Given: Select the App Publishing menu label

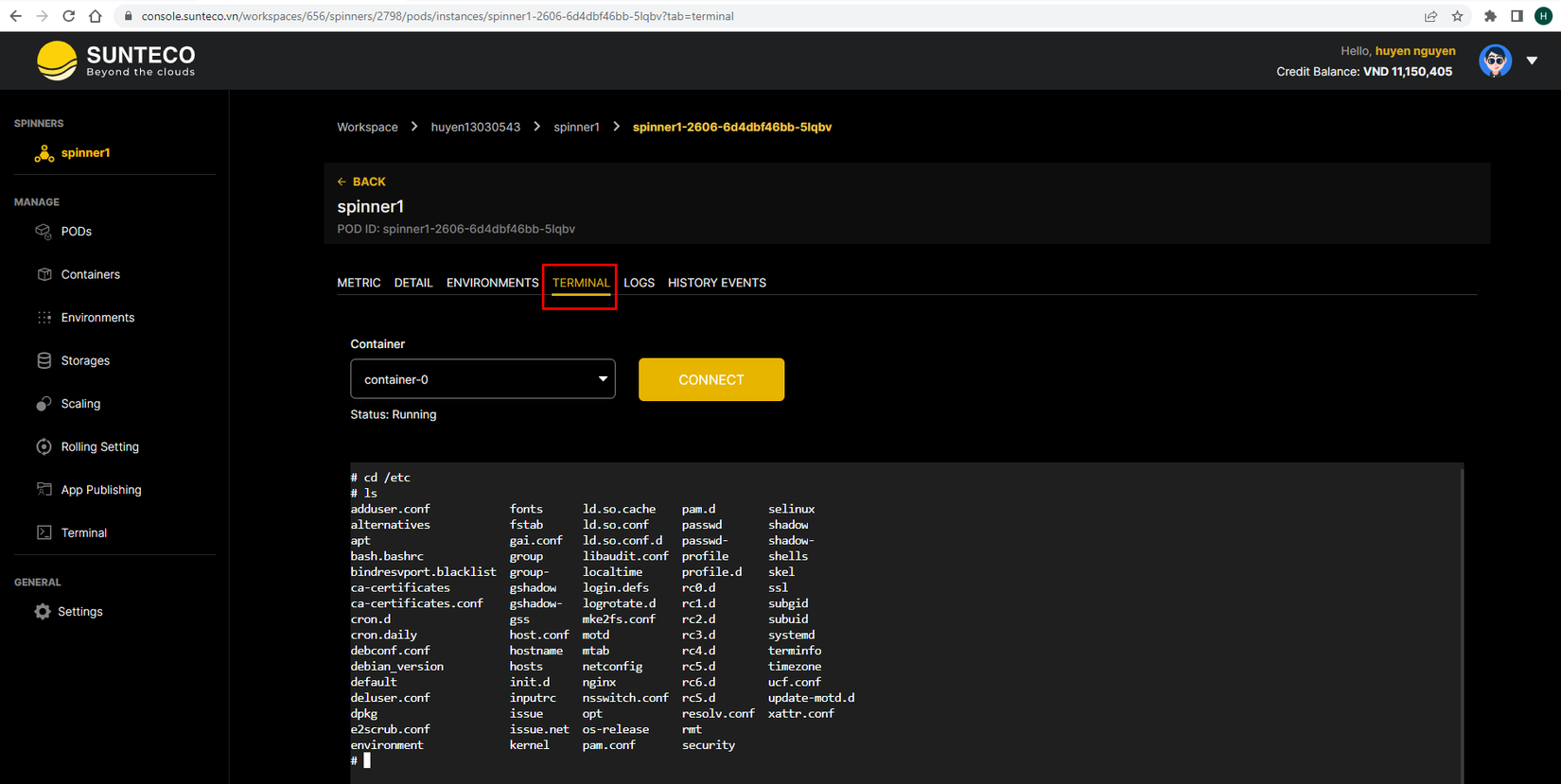Looking at the screenshot, I should click(x=101, y=490).
